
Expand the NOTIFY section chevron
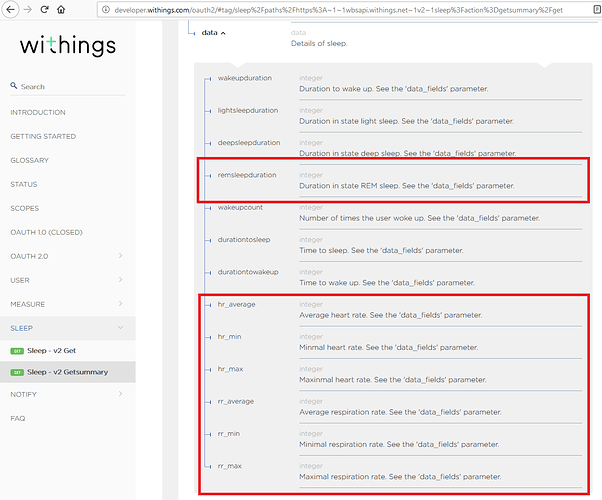pos(121,394)
